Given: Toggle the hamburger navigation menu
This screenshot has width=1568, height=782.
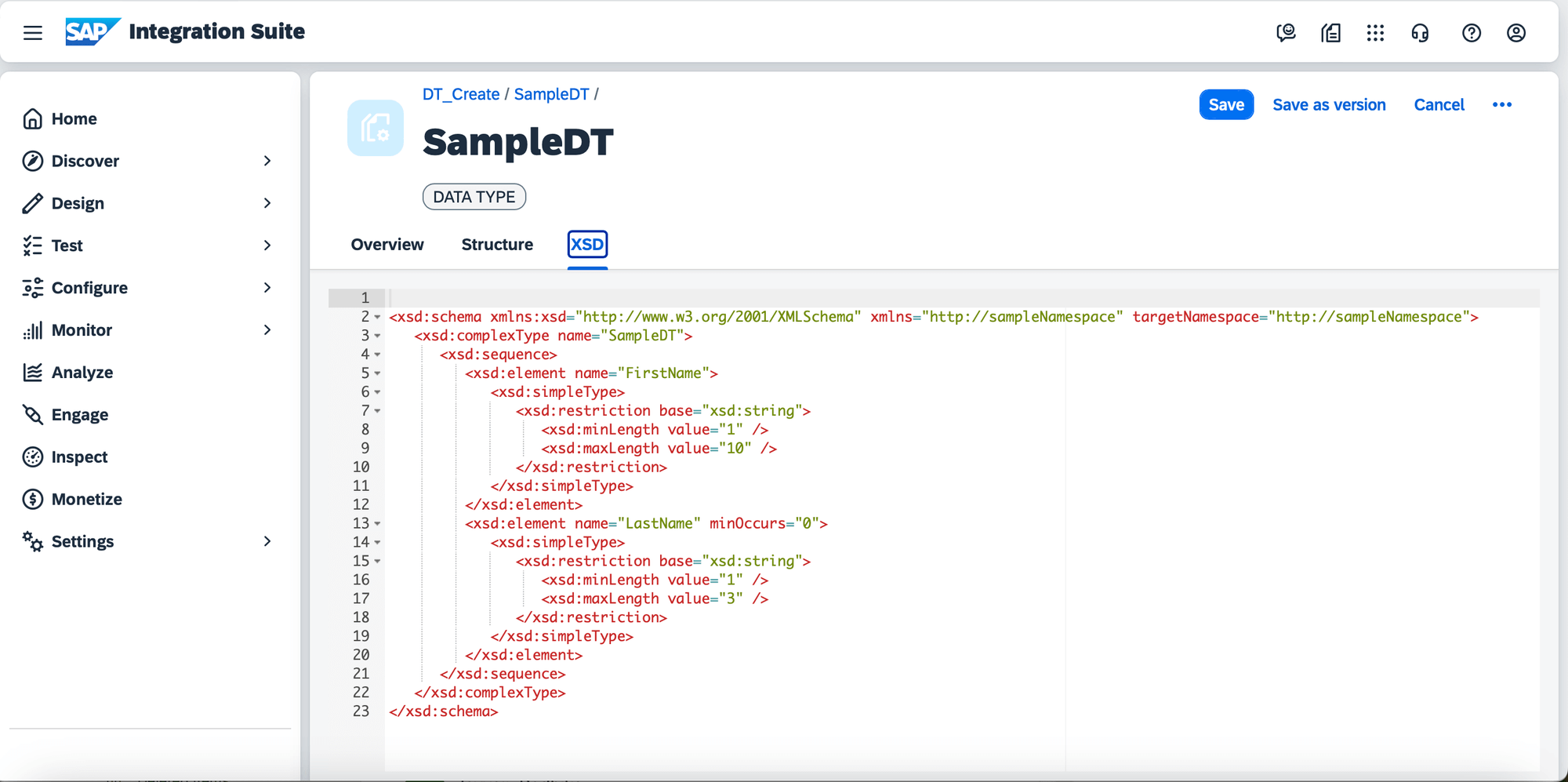Looking at the screenshot, I should click(33, 33).
